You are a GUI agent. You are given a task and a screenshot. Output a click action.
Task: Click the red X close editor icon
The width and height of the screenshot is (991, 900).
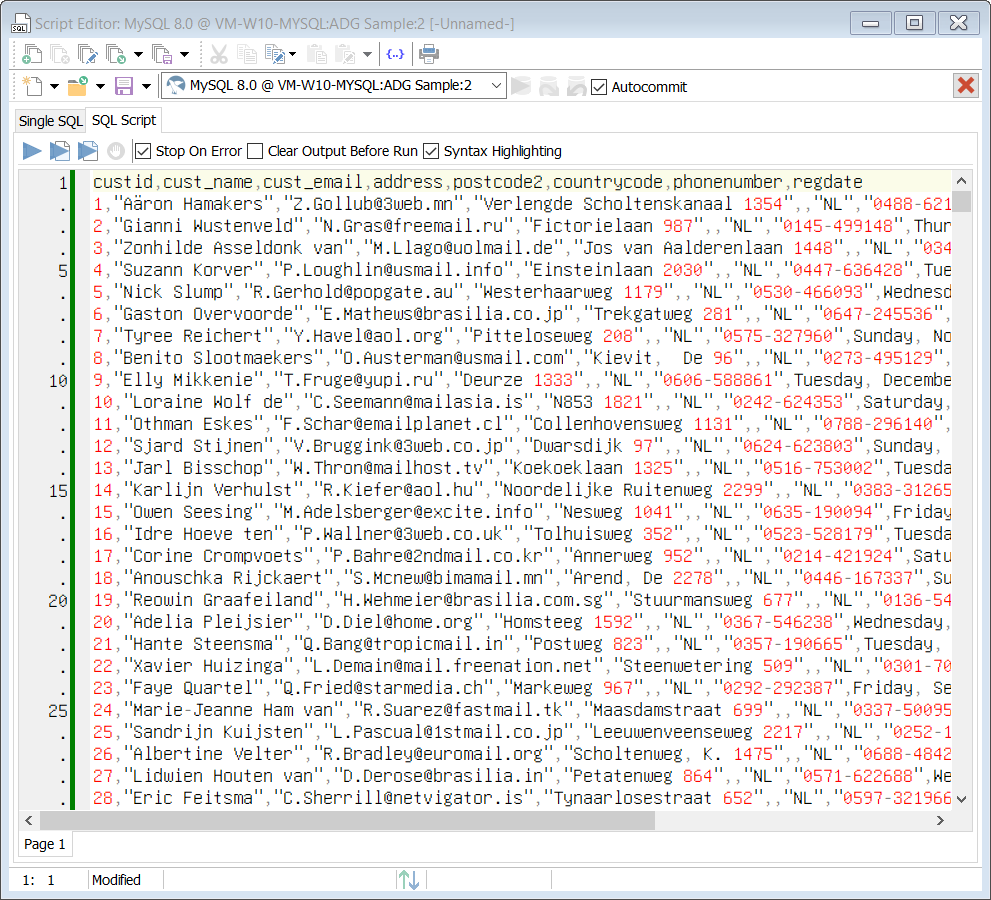coord(965,86)
